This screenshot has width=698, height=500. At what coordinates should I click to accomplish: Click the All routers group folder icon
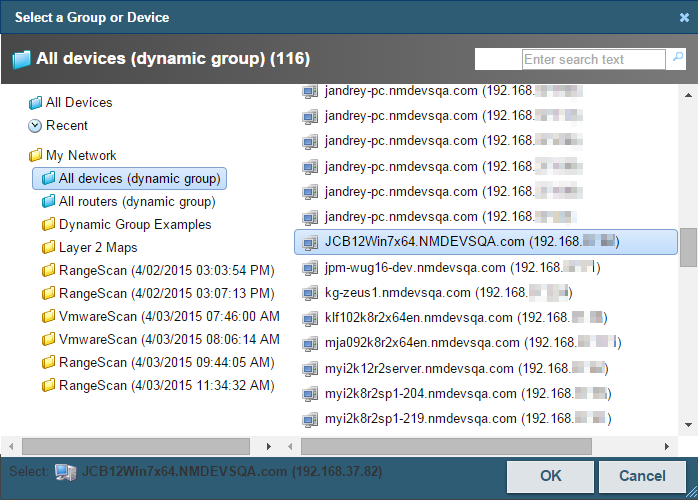(x=48, y=201)
